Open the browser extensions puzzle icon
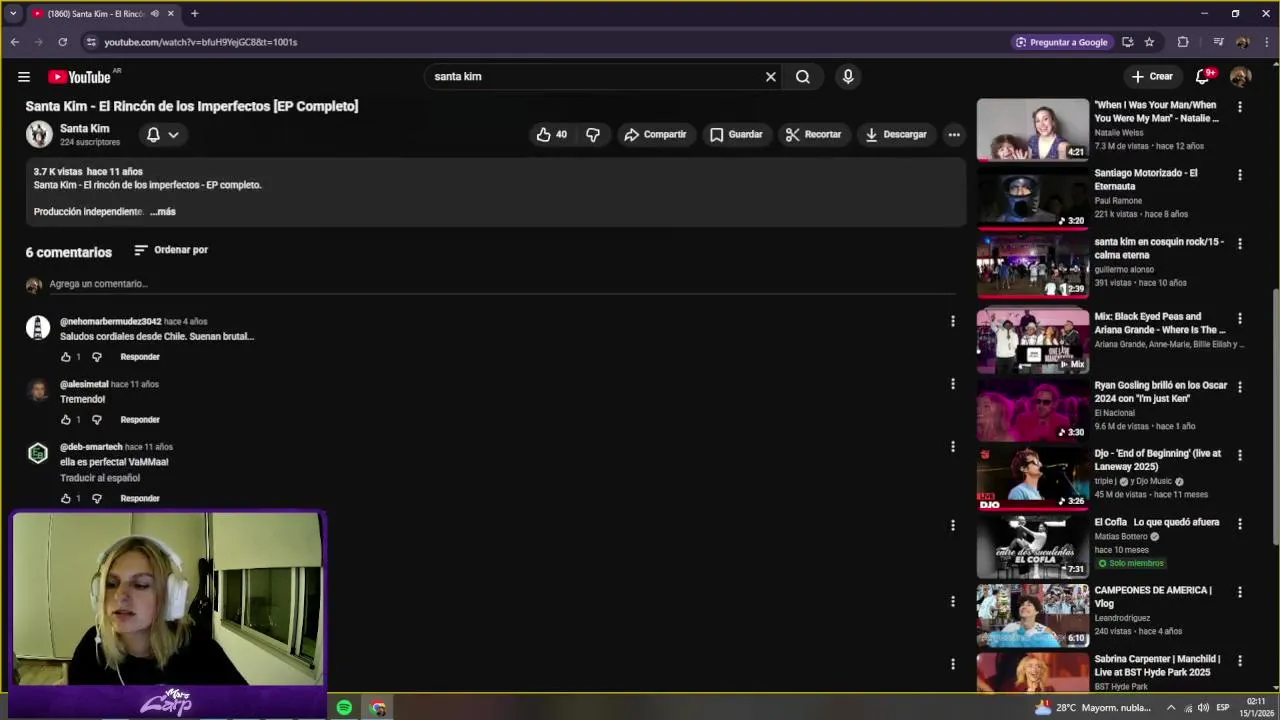Screen dimensions: 1280x720 1183,42
